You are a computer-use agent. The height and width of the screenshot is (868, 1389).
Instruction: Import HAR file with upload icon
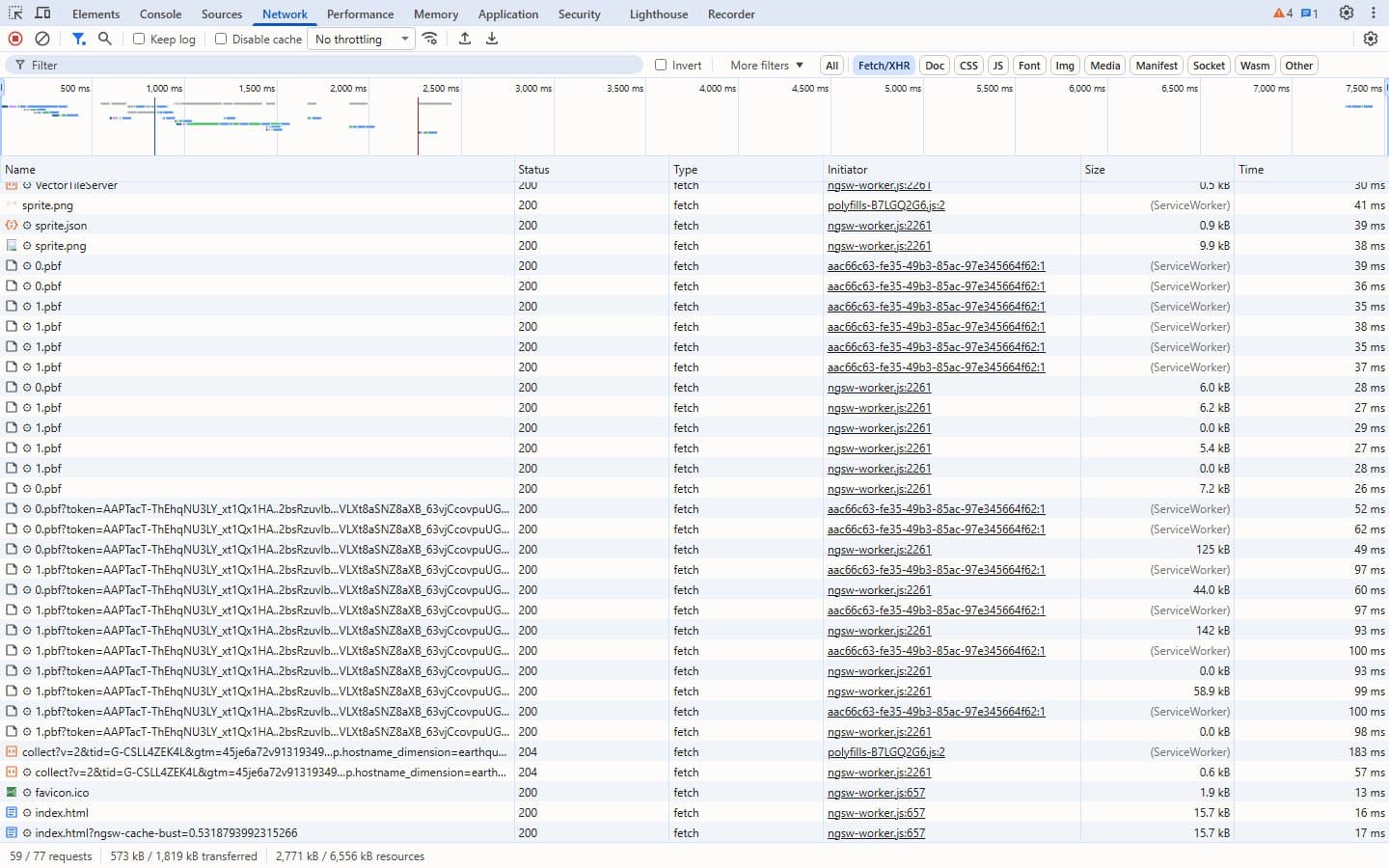(465, 39)
